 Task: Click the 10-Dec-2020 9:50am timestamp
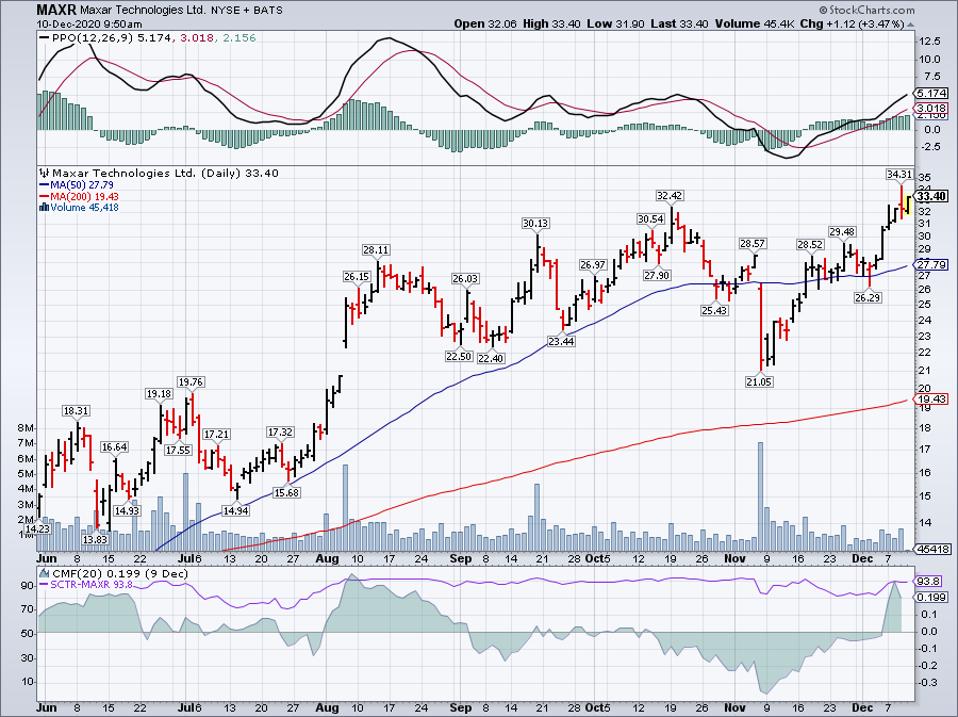[89, 24]
